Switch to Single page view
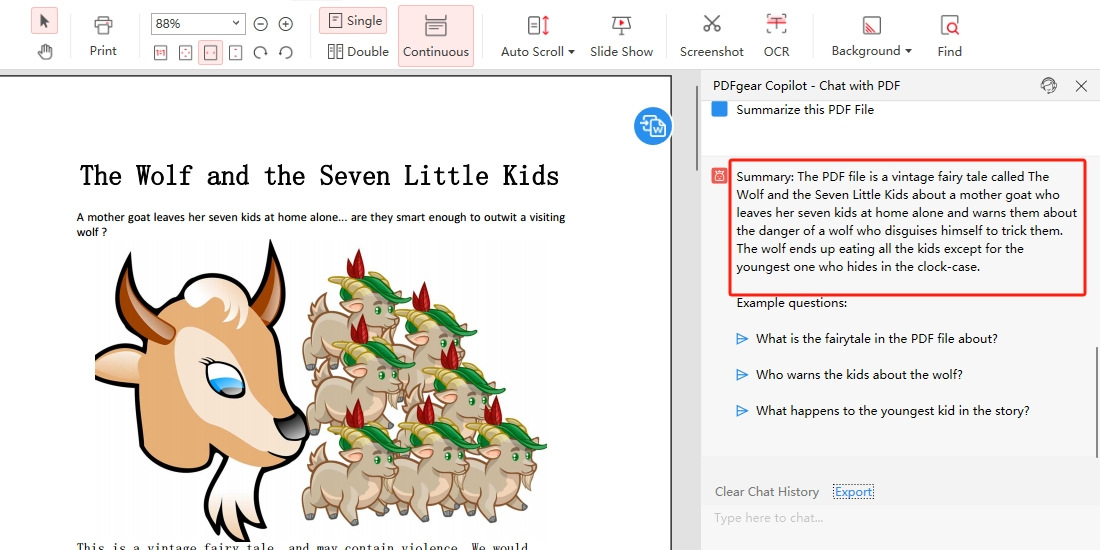Image resolution: width=1100 pixels, height=550 pixels. tap(353, 20)
